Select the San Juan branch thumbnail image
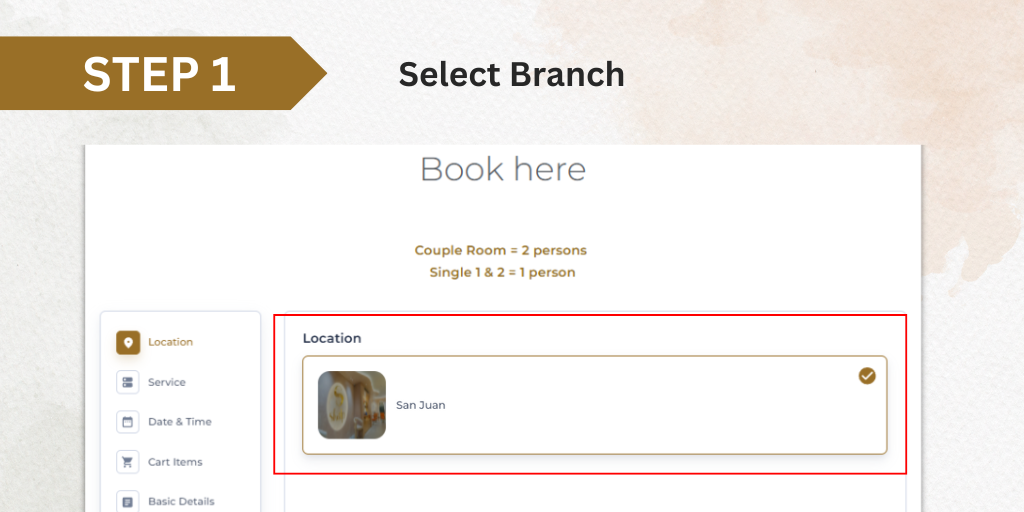This screenshot has width=1024, height=512. point(352,405)
